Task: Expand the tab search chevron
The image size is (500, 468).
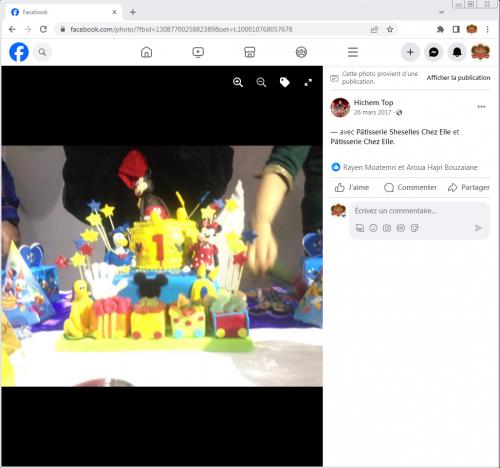Action: click(x=442, y=12)
